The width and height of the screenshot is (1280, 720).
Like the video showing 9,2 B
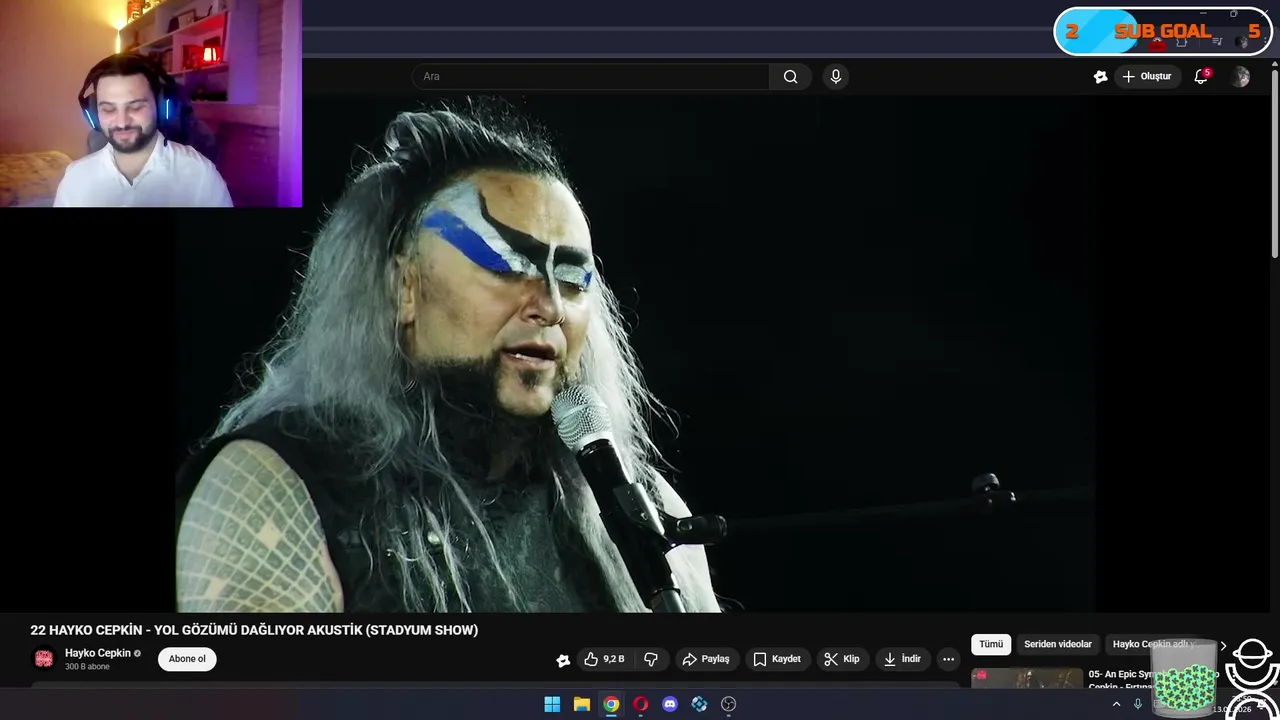(x=605, y=659)
